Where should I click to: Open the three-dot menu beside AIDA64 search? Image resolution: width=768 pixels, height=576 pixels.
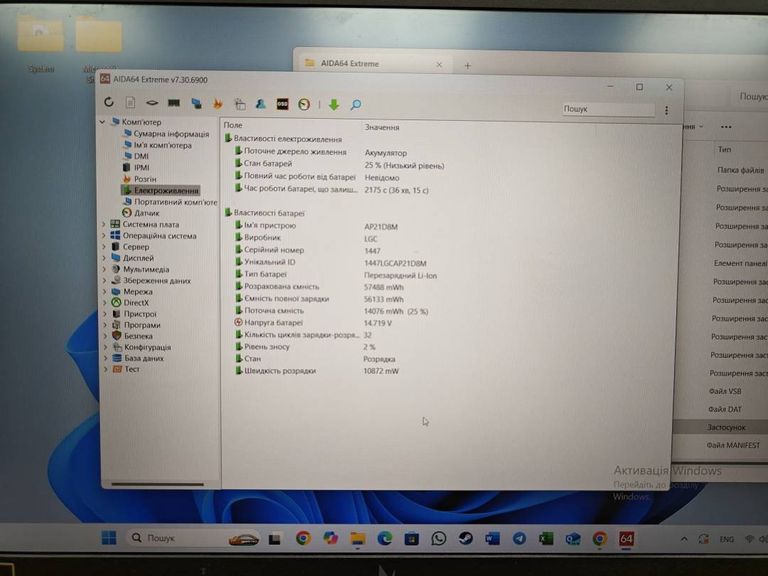(x=667, y=111)
